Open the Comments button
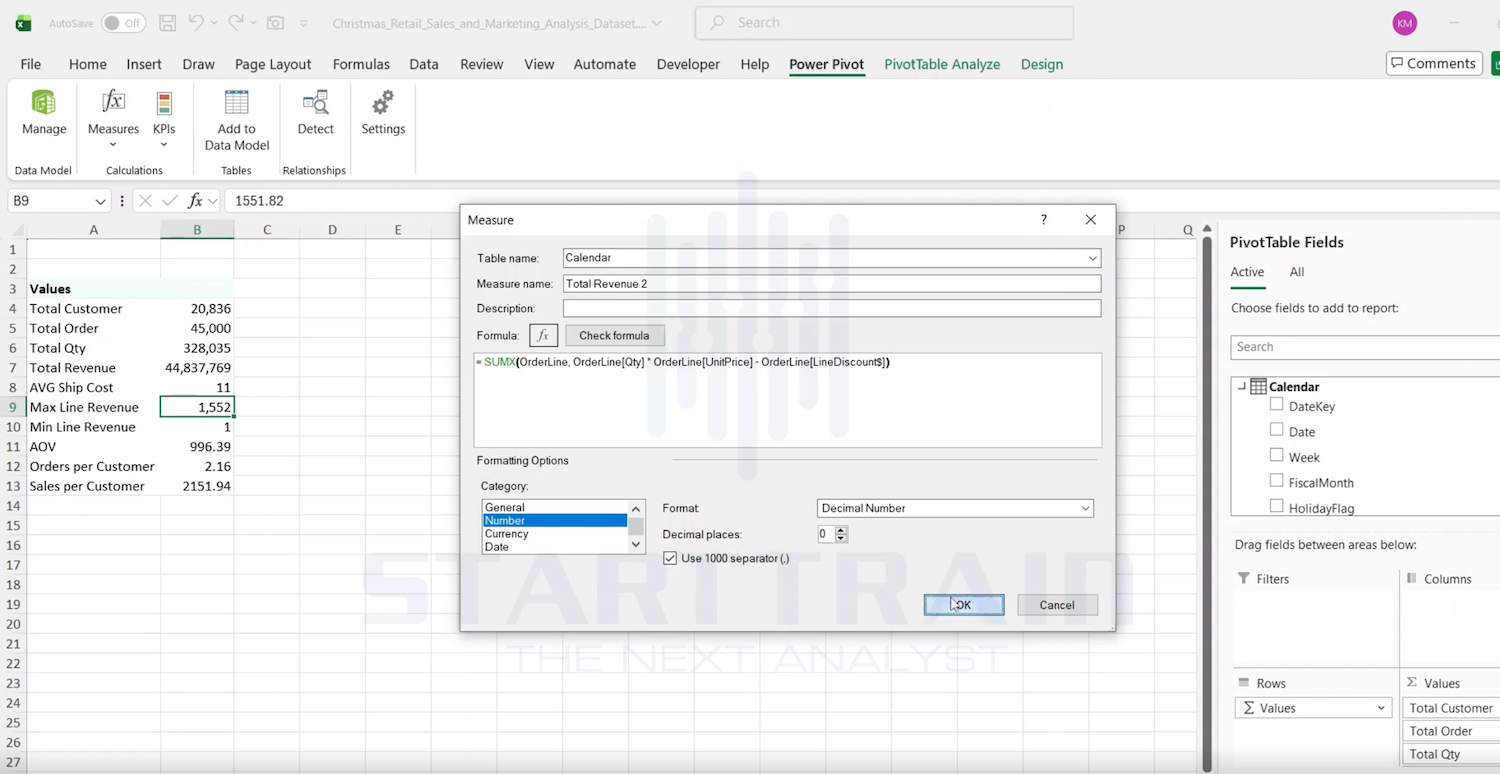Viewport: 1500px width, 774px height. click(1434, 63)
